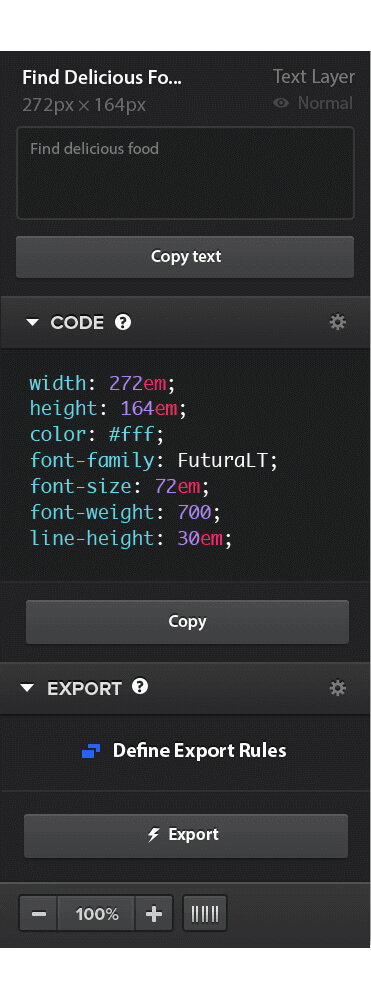This screenshot has height=1000, width=371.
Task: Click the lightning bolt on Export button
Action: pyautogui.click(x=154, y=835)
